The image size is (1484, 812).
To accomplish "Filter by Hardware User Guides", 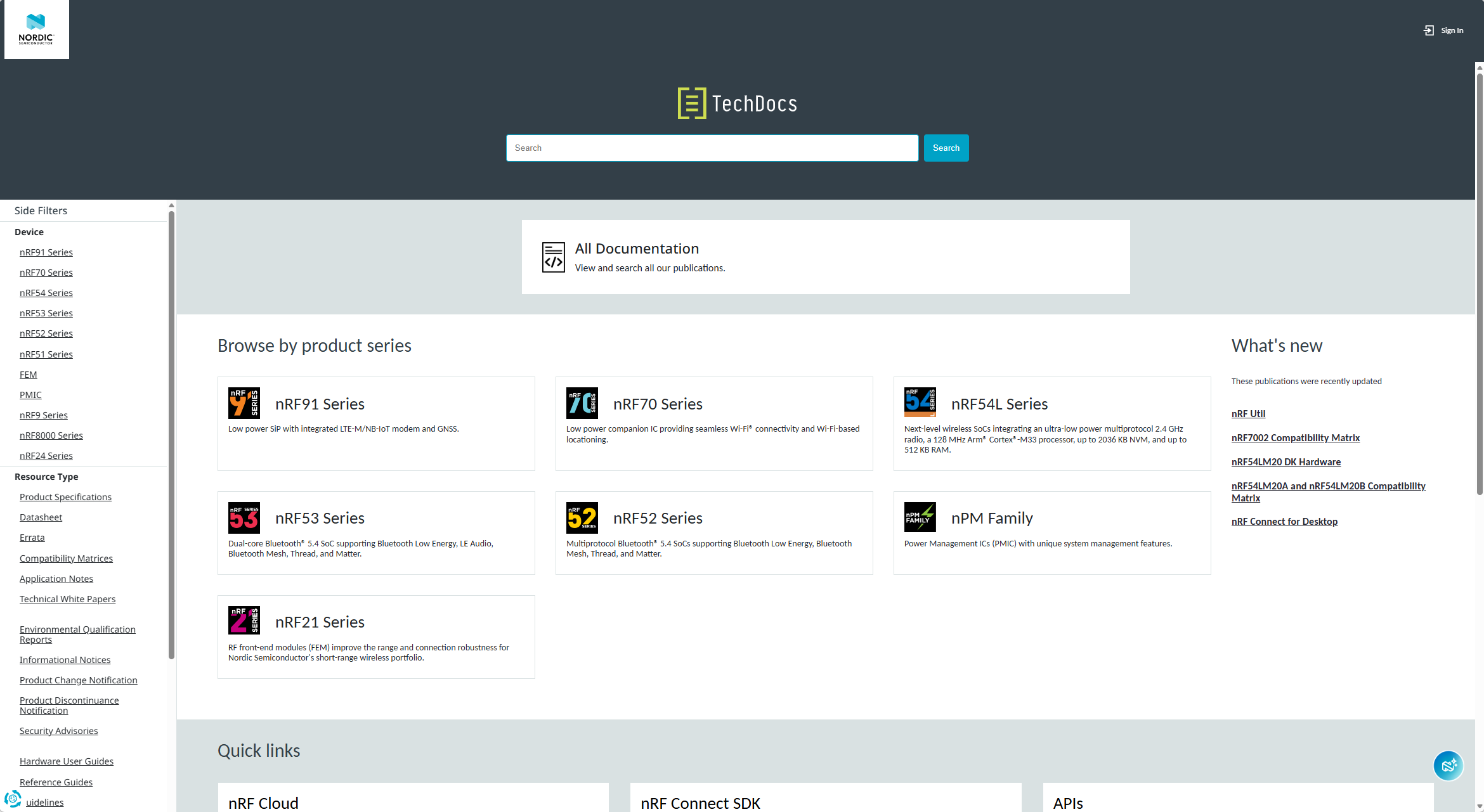I will pos(67,761).
